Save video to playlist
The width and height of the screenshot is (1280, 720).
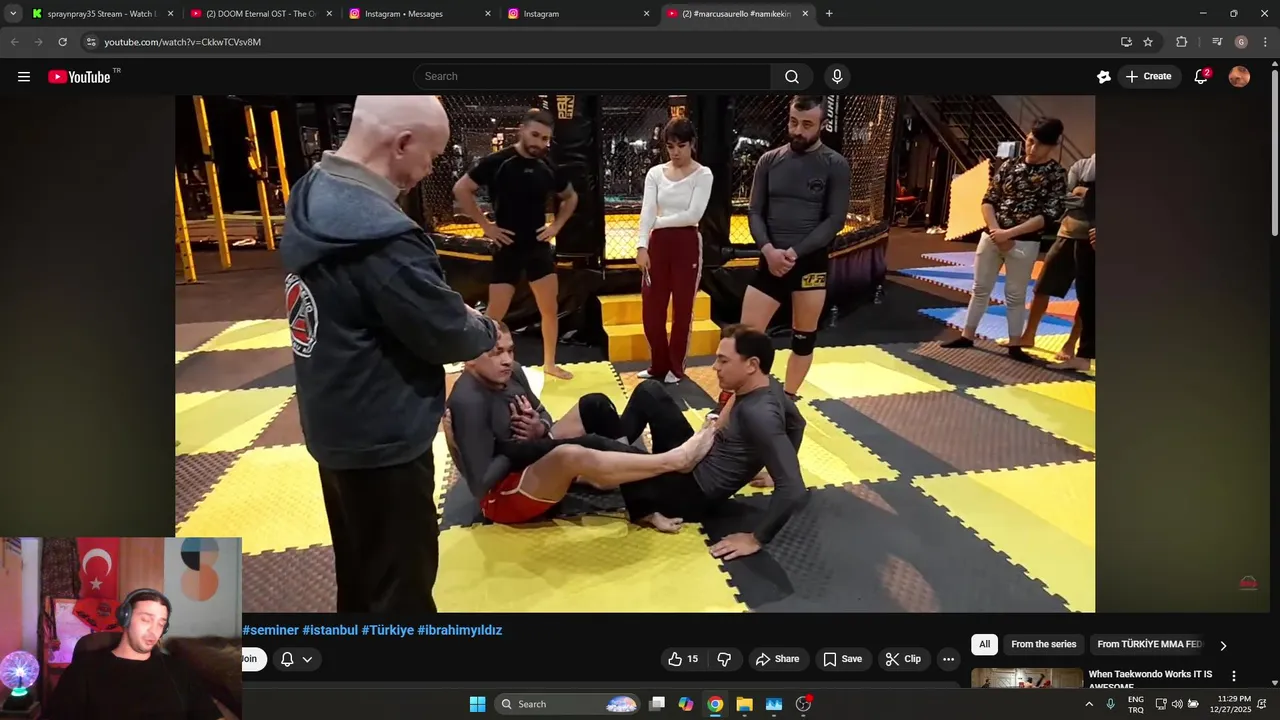pyautogui.click(x=842, y=659)
